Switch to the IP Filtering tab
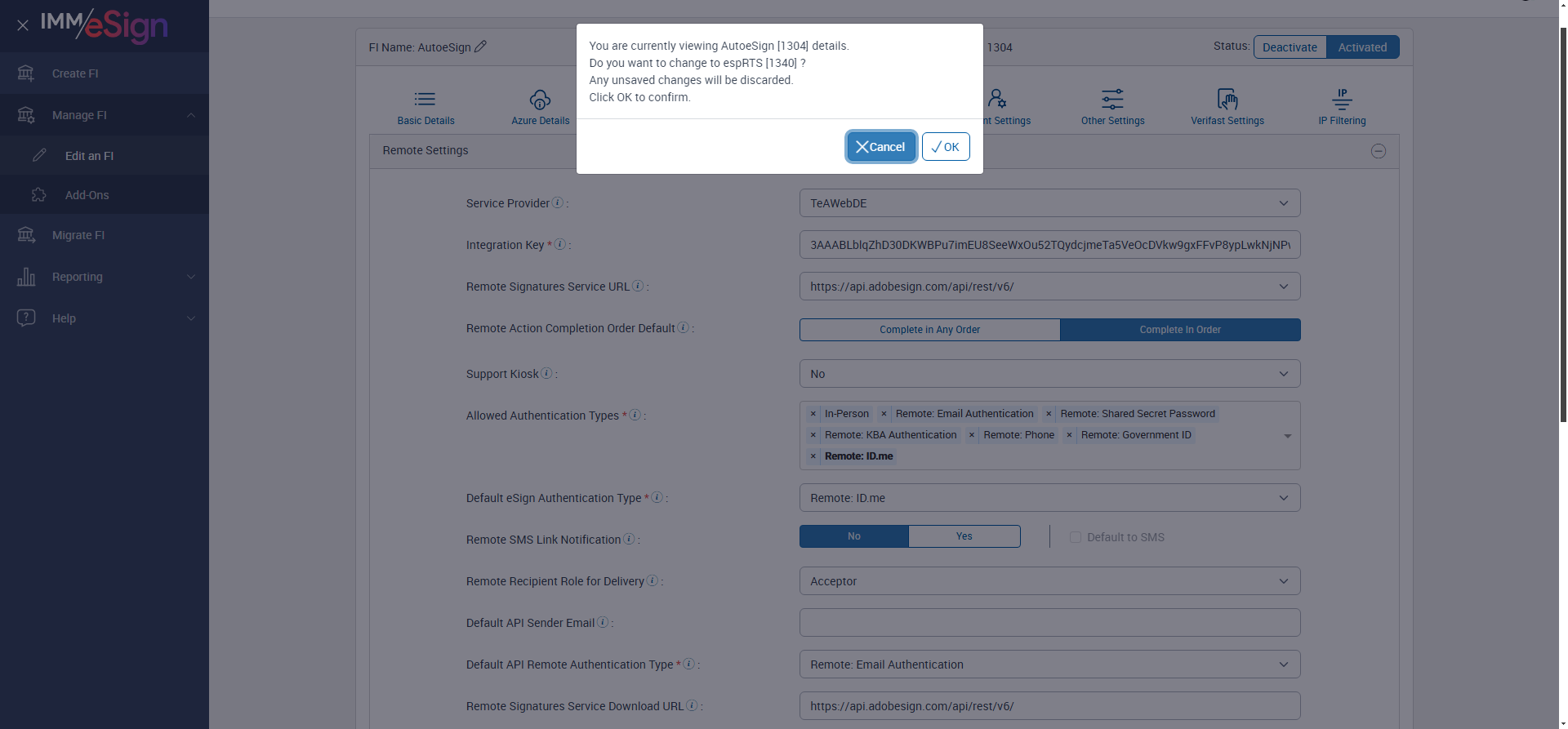The width and height of the screenshot is (1568, 729). [x=1342, y=107]
